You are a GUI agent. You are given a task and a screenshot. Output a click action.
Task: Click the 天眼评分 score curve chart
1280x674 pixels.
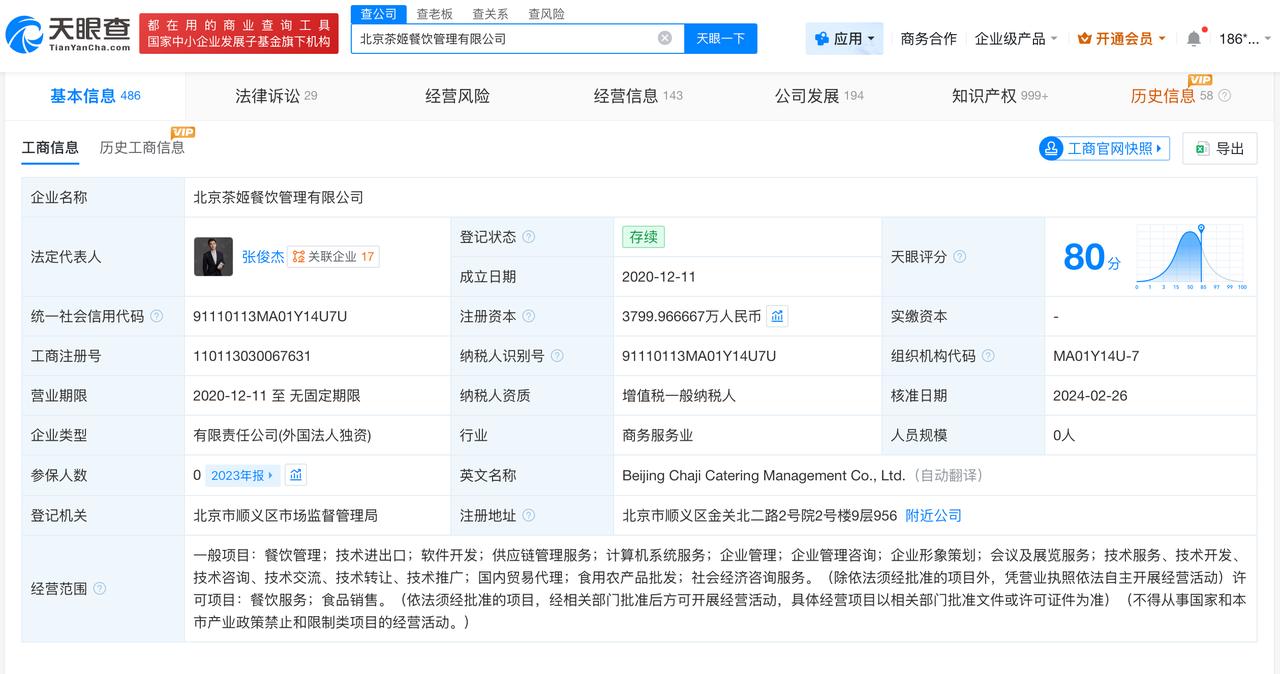(x=1190, y=256)
